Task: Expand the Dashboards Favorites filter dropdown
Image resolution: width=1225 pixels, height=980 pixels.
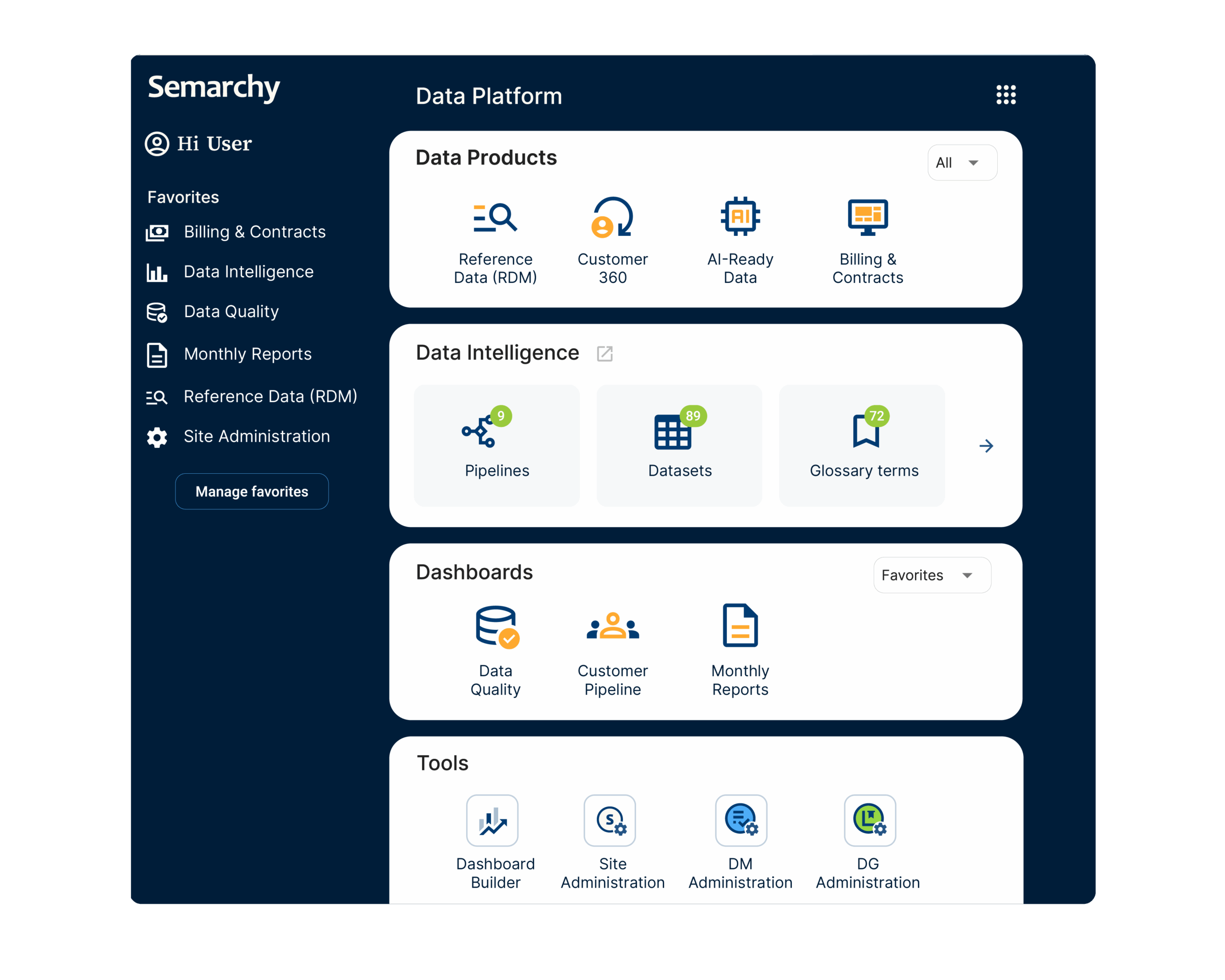Action: 932,575
